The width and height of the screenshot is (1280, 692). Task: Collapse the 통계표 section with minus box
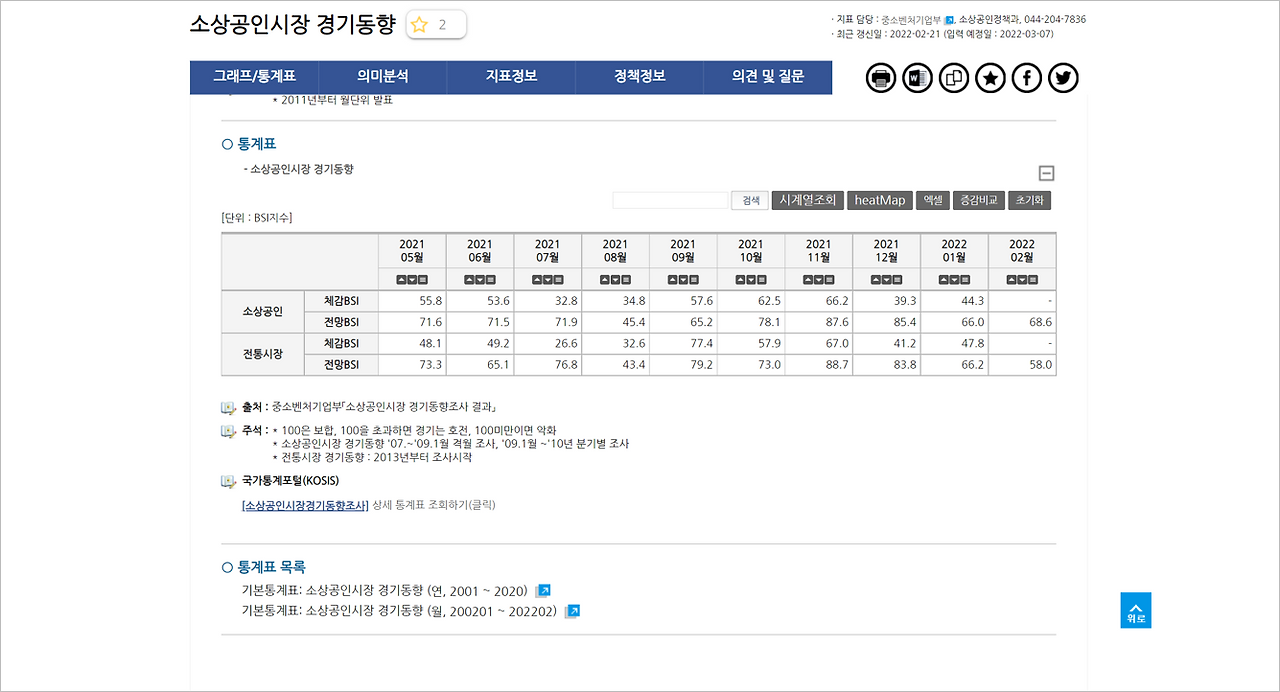(x=1047, y=173)
